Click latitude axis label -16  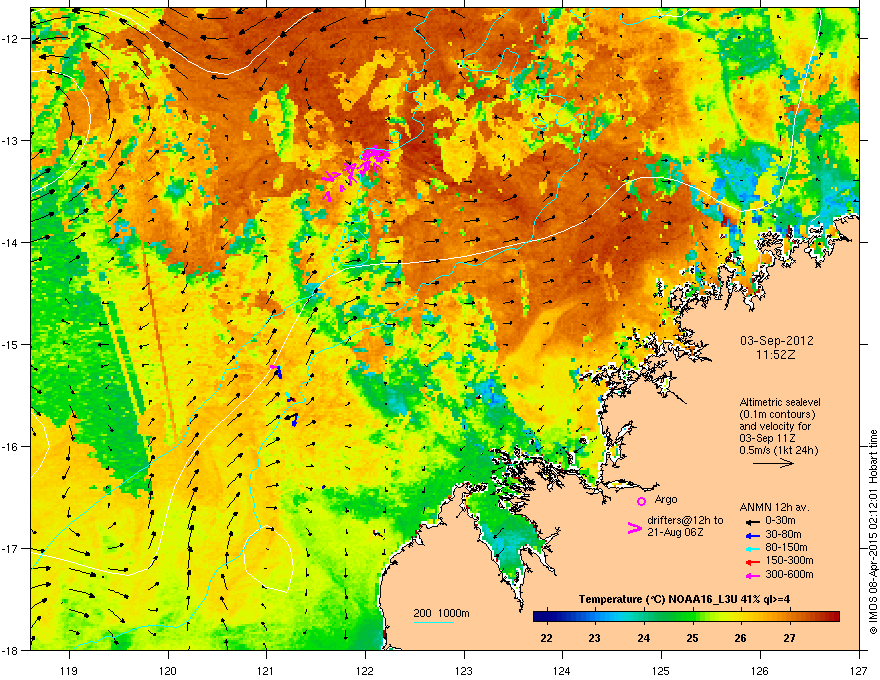10,447
